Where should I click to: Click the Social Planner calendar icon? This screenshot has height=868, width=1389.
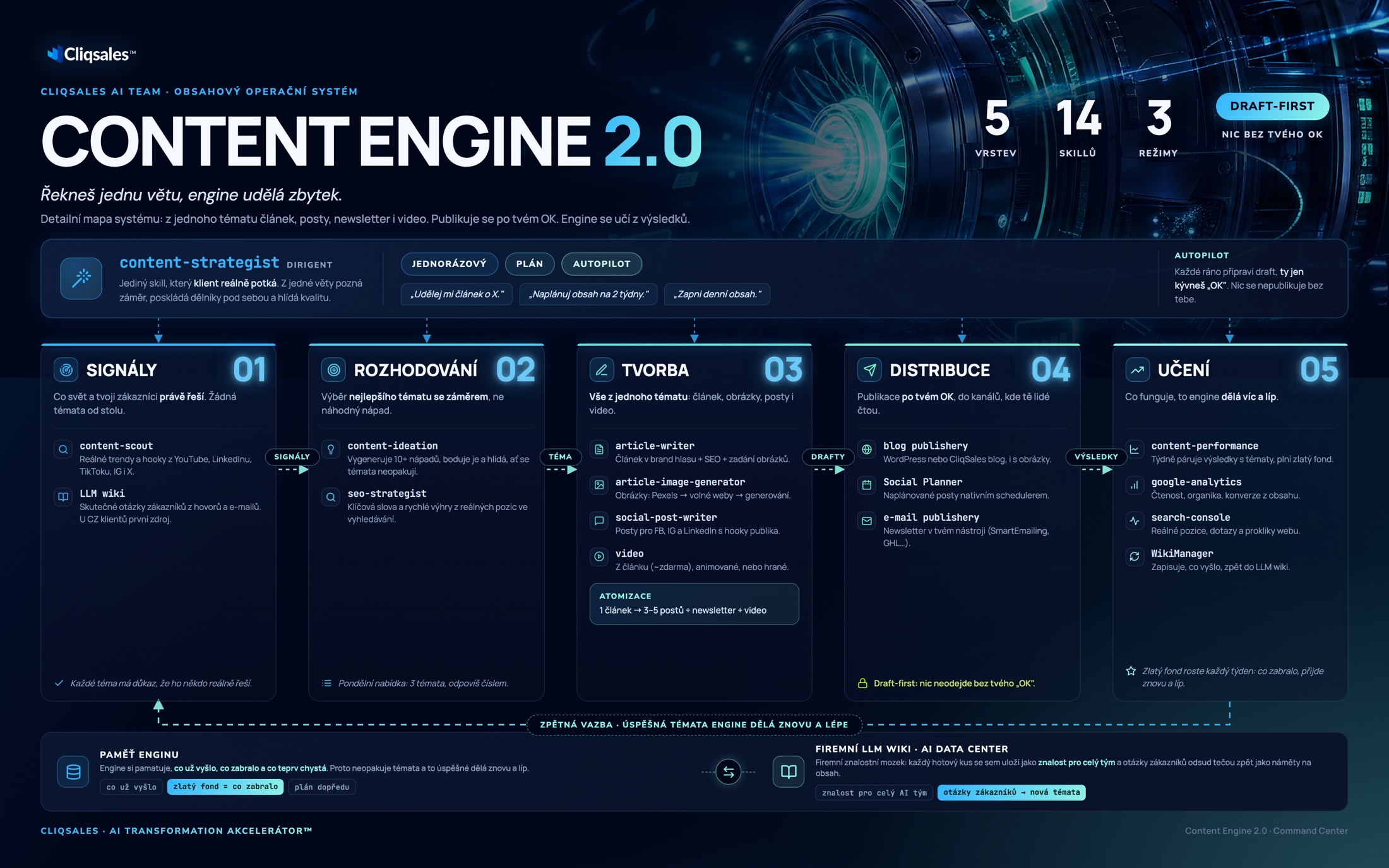pyautogui.click(x=867, y=485)
